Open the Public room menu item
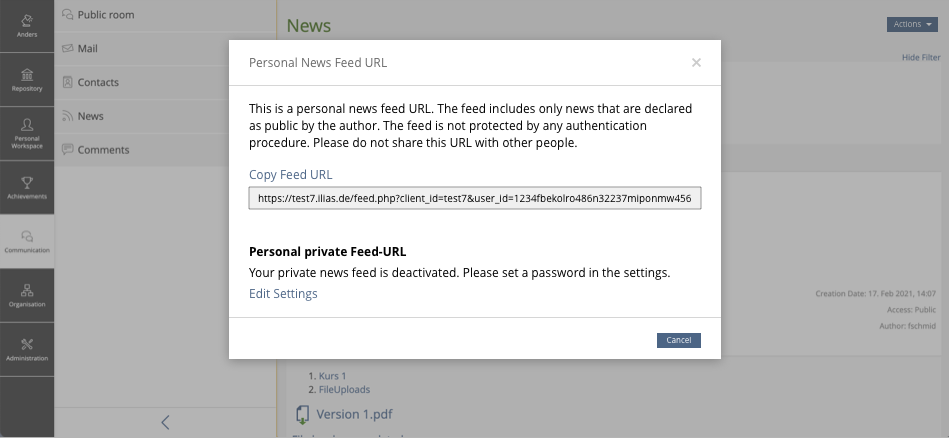Image resolution: width=949 pixels, height=438 pixels. [x=105, y=15]
